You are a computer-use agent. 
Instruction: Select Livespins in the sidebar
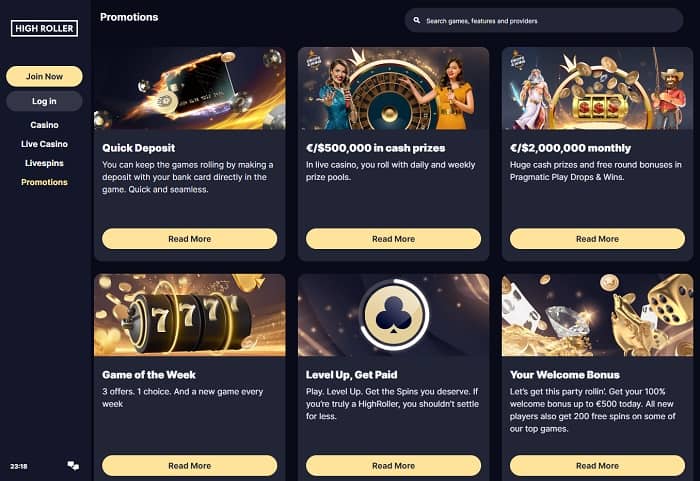[x=44, y=163]
